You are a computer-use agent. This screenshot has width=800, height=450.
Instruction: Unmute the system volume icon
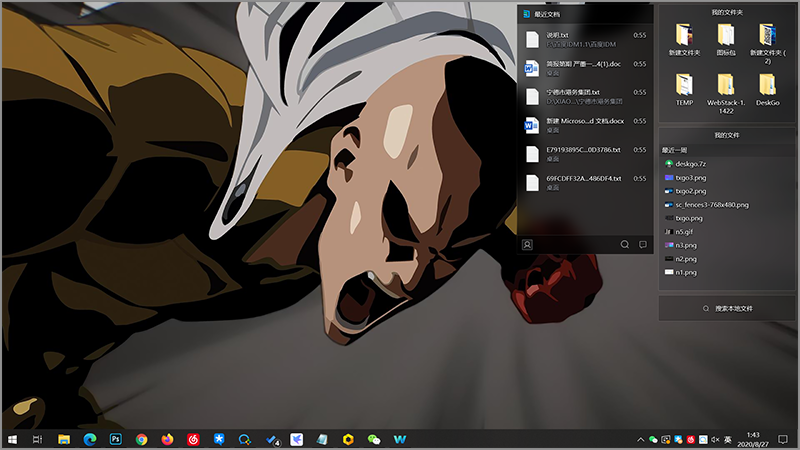click(x=714, y=439)
